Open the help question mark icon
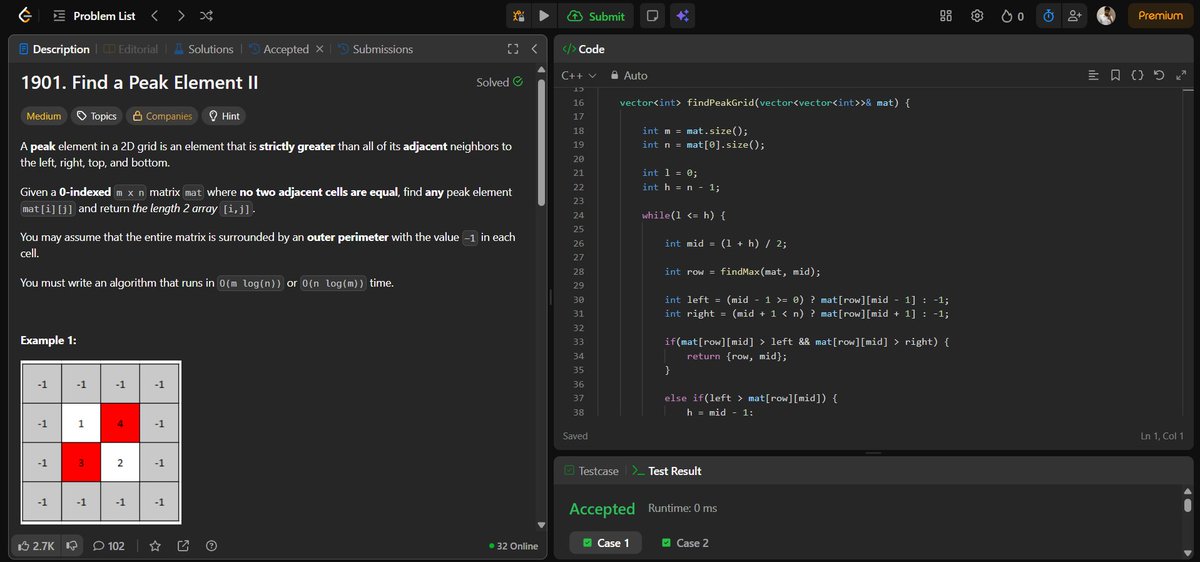This screenshot has width=1200, height=562. pos(211,546)
